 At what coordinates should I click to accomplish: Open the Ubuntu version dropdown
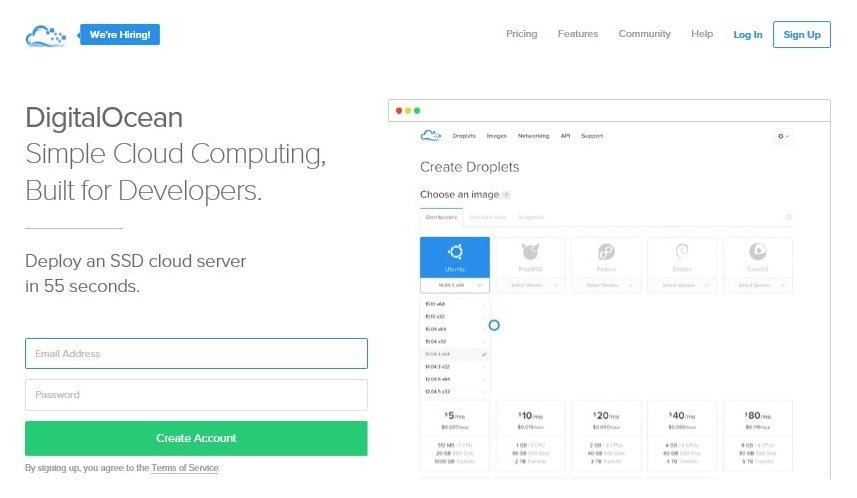pyautogui.click(x=455, y=285)
